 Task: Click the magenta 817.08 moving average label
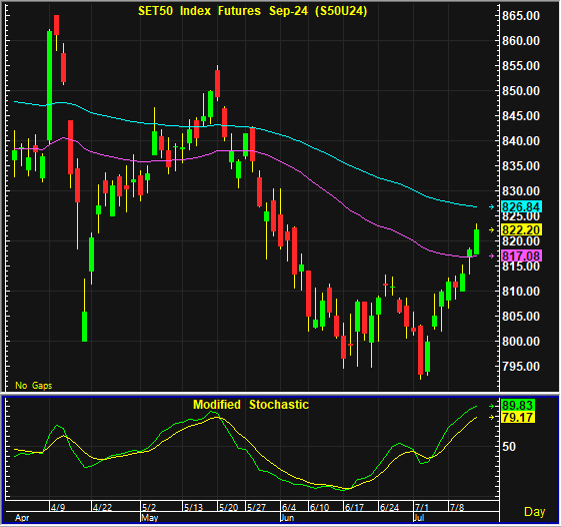point(521,256)
